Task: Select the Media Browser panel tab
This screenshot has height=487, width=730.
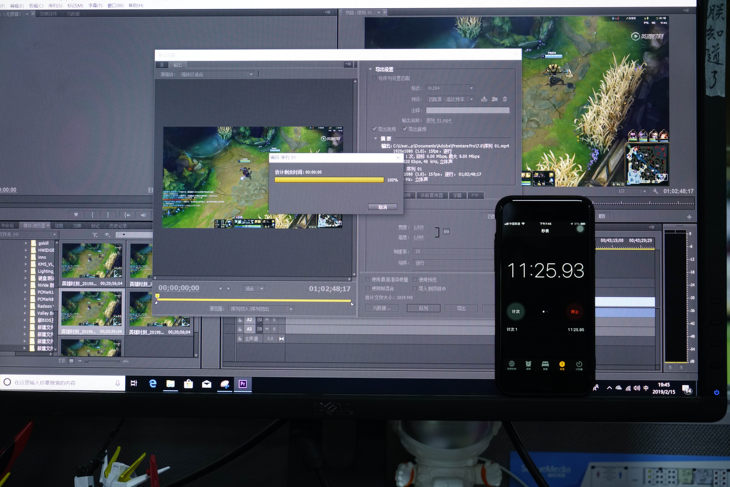Action: (x=36, y=225)
